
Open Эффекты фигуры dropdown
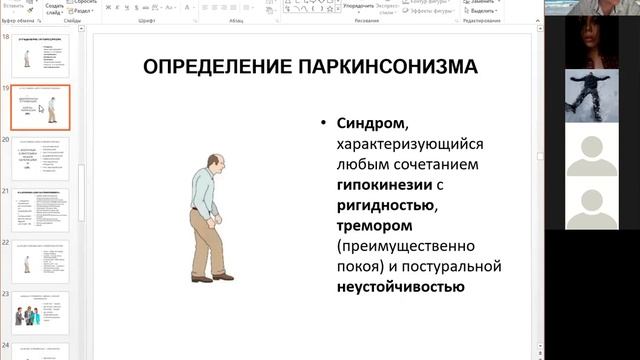(428, 11)
